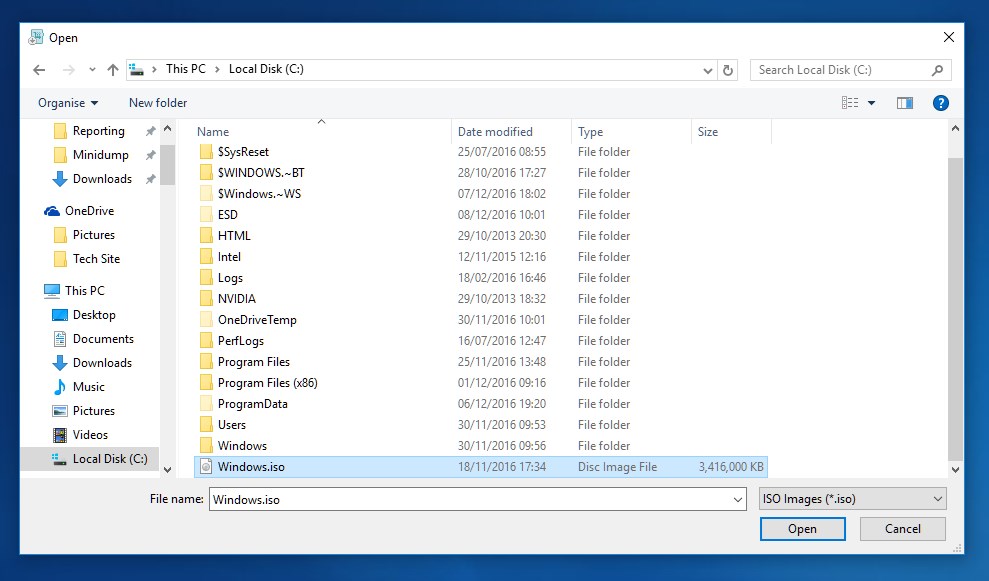Open ISO Images (*.iso) filter dropdown
989x581 pixels.
[x=853, y=499]
